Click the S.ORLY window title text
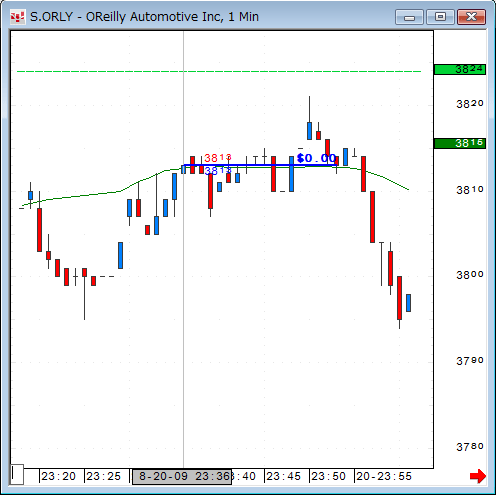This screenshot has width=496, height=495. tap(144, 17)
